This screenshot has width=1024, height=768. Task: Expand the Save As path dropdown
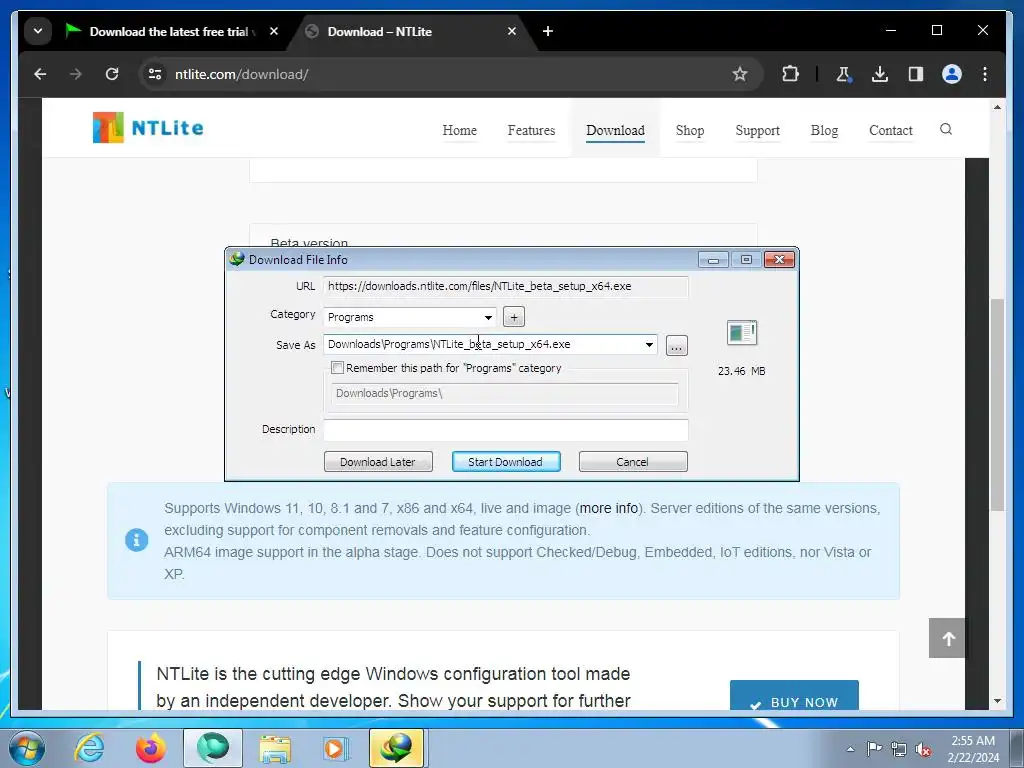649,345
